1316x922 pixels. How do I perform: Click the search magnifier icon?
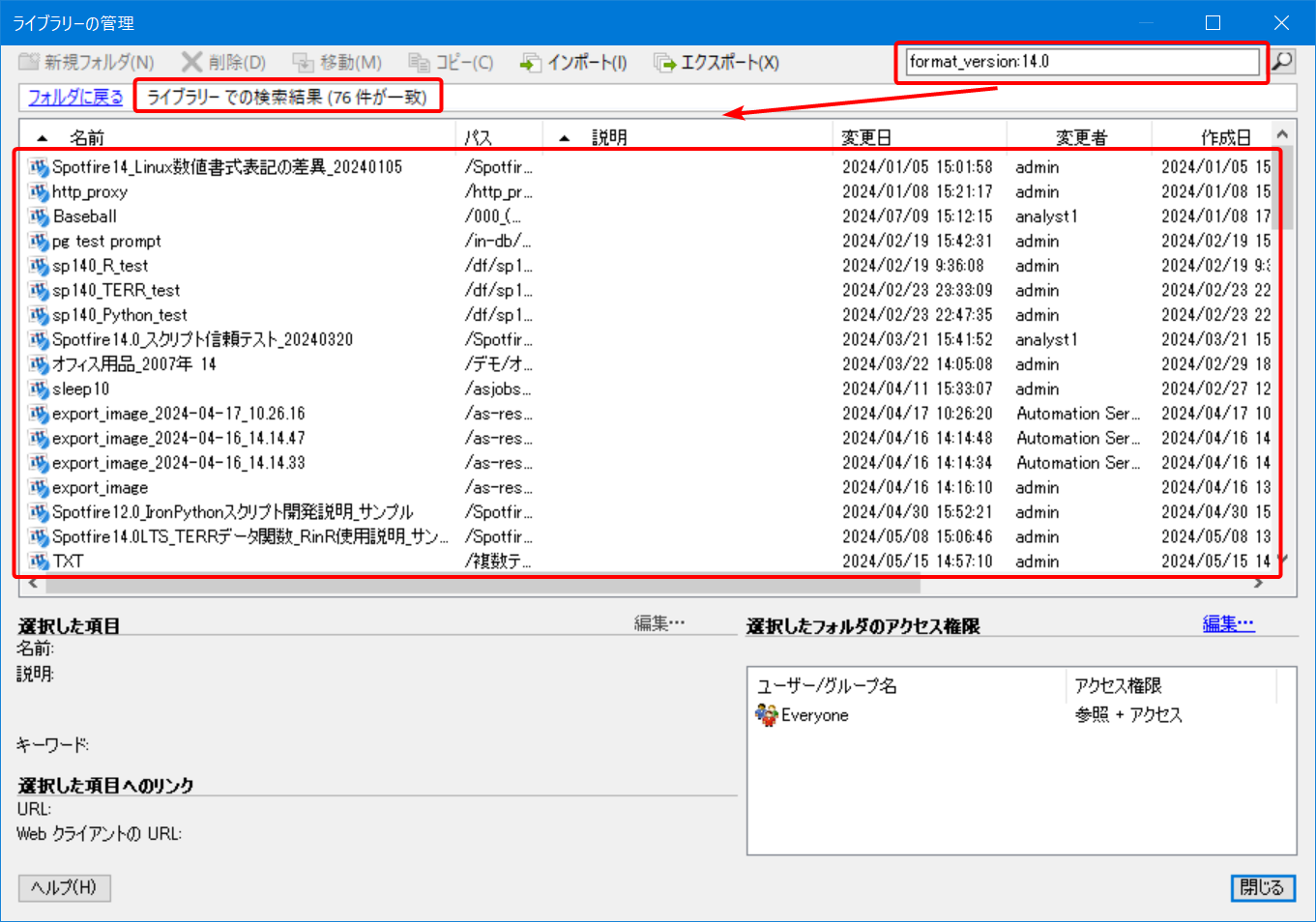(1282, 62)
